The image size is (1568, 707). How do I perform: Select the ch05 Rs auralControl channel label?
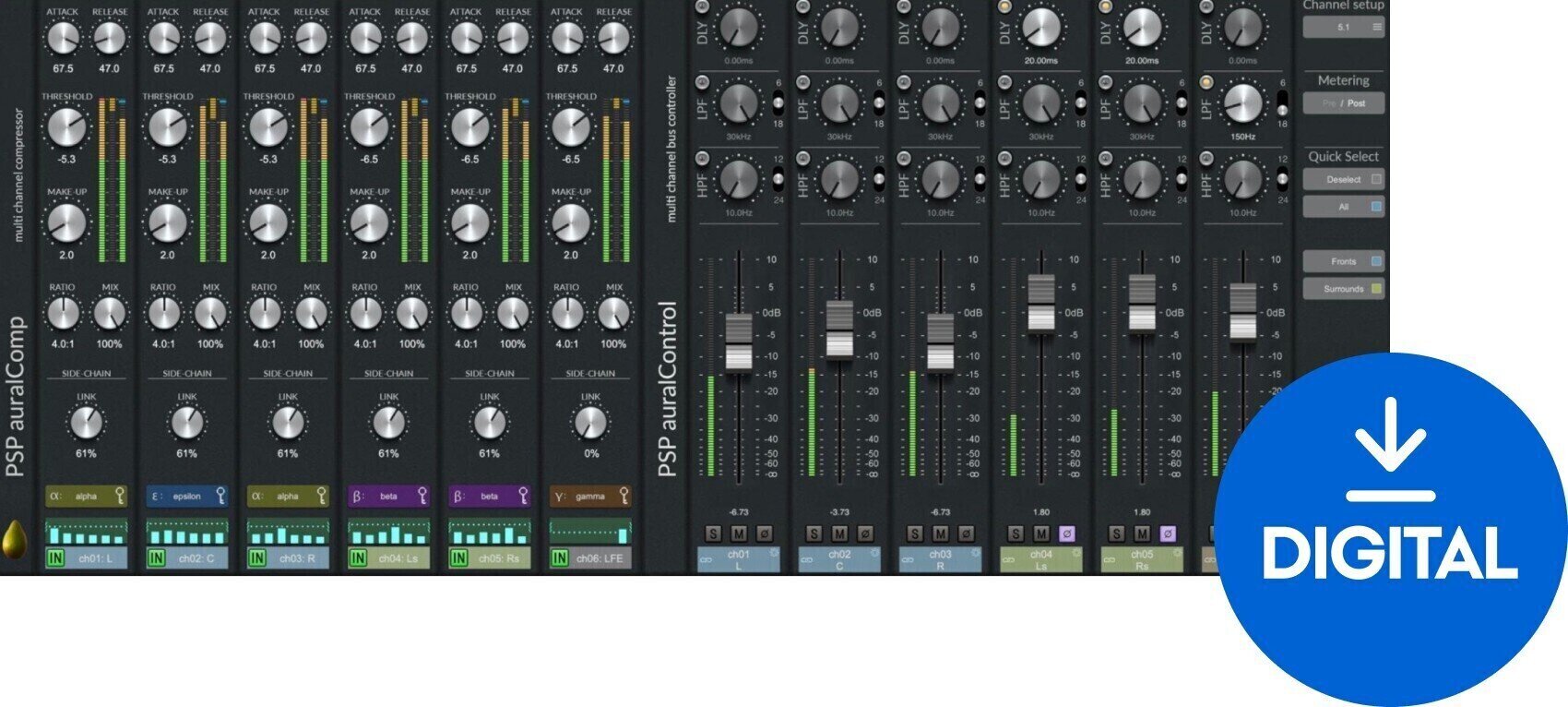tap(1142, 559)
